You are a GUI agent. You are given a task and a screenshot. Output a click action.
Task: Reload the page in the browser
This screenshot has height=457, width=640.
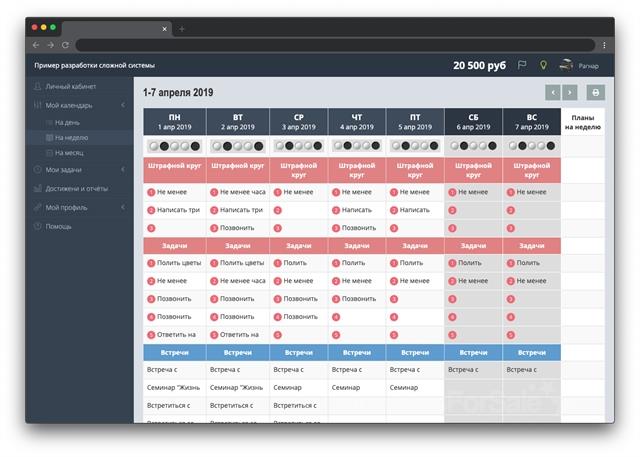pos(66,45)
